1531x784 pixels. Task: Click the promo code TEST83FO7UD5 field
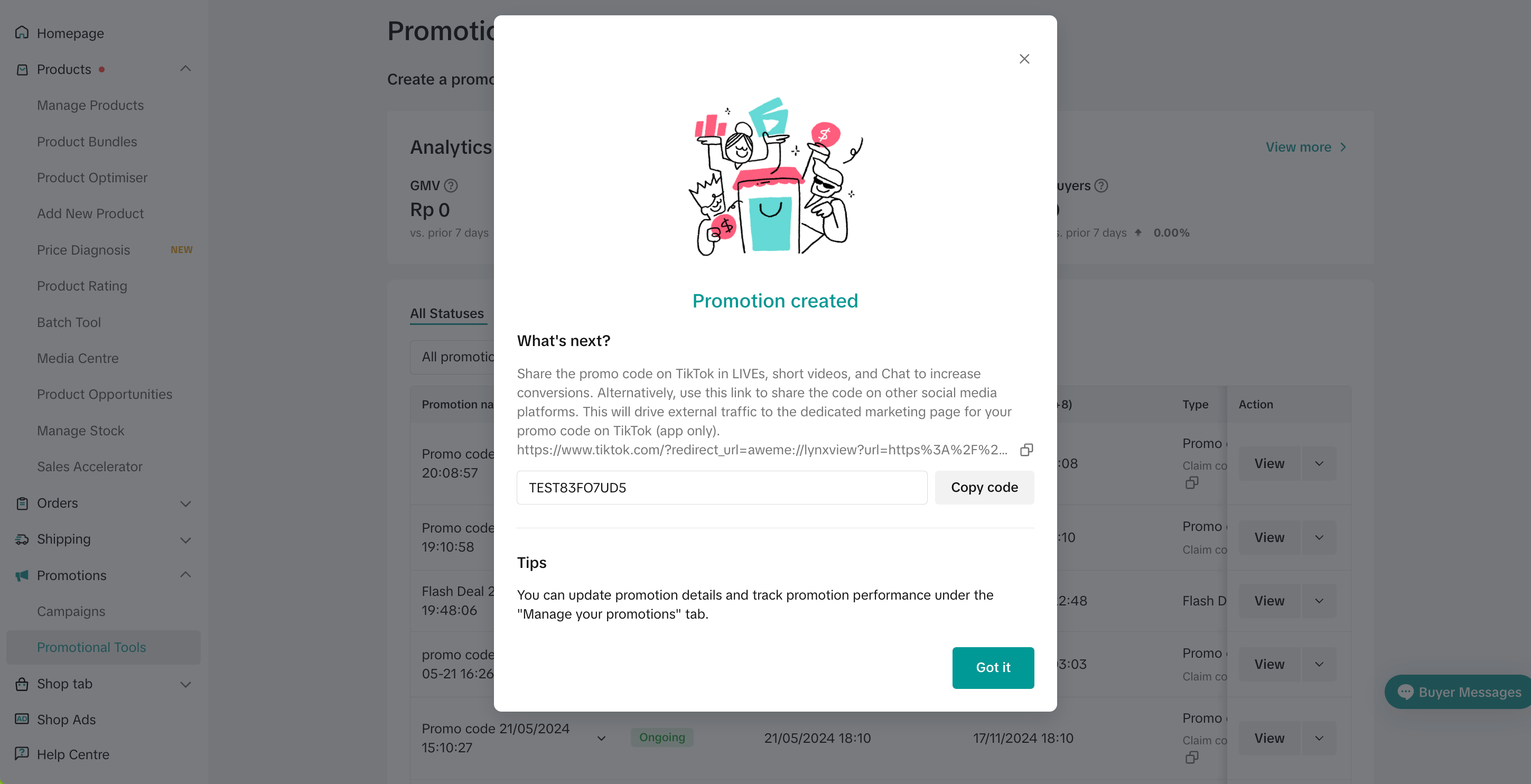click(722, 488)
